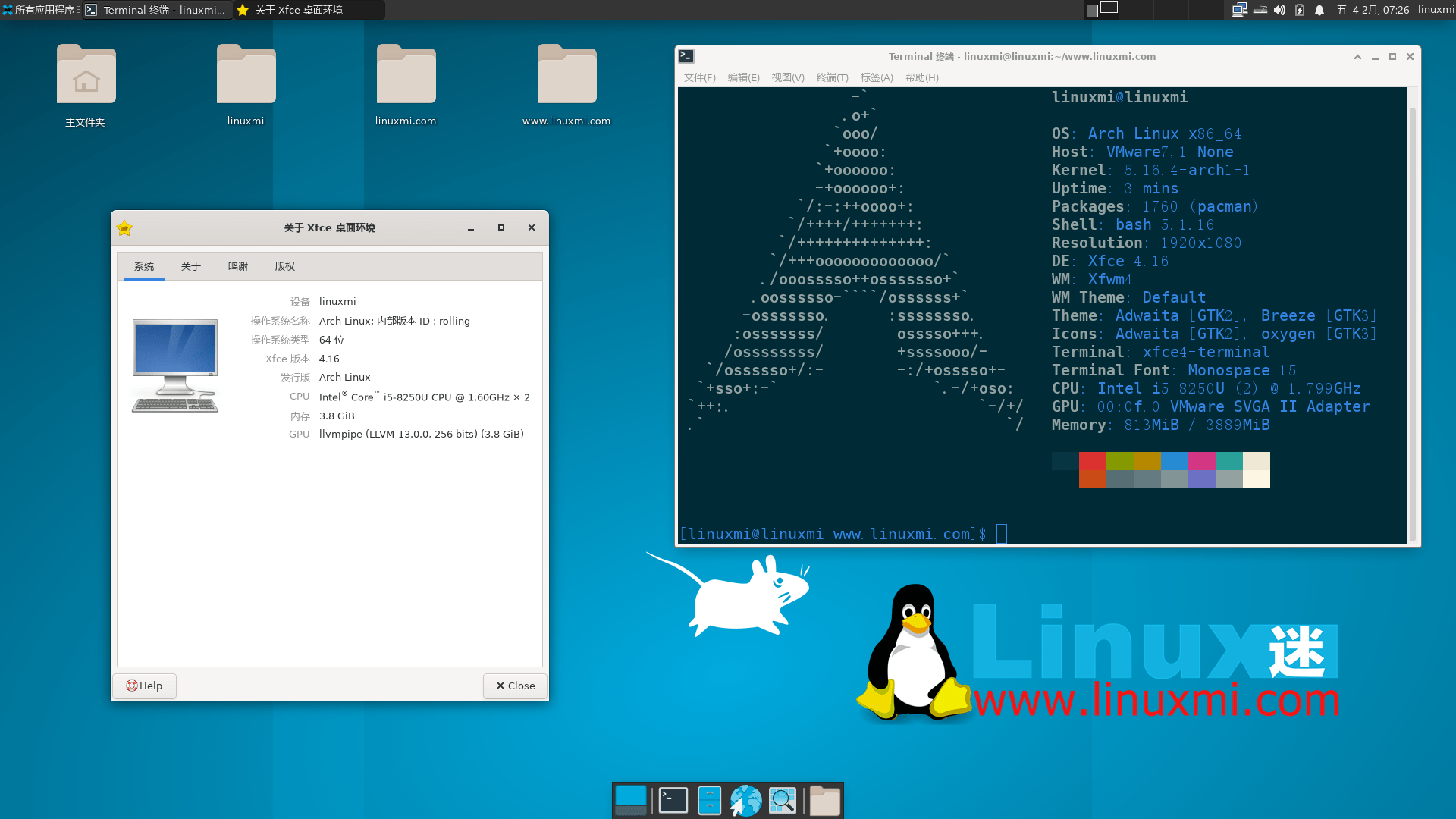Click the display settings icon in the tray

click(x=1240, y=10)
